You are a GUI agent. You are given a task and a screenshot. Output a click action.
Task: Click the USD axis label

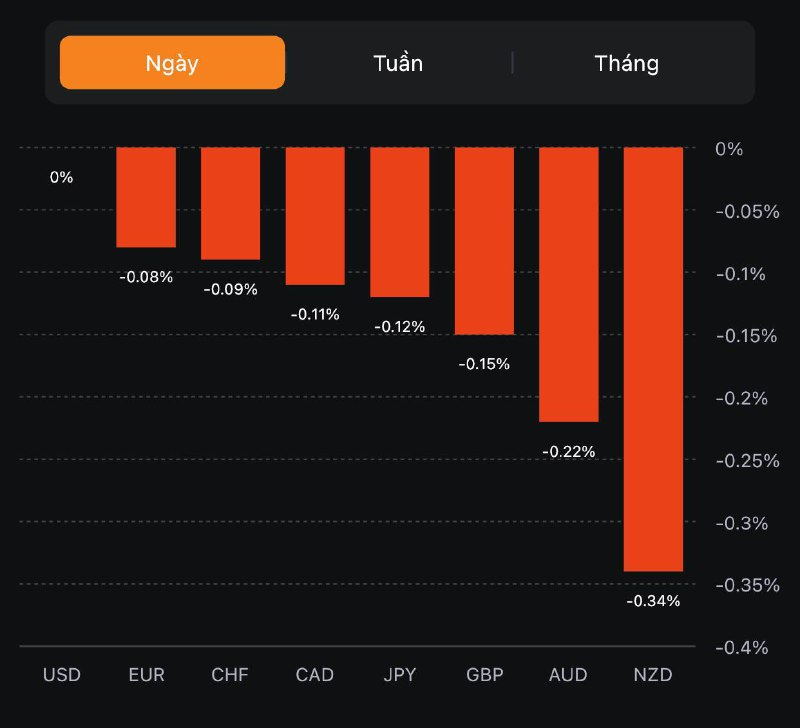(x=61, y=675)
